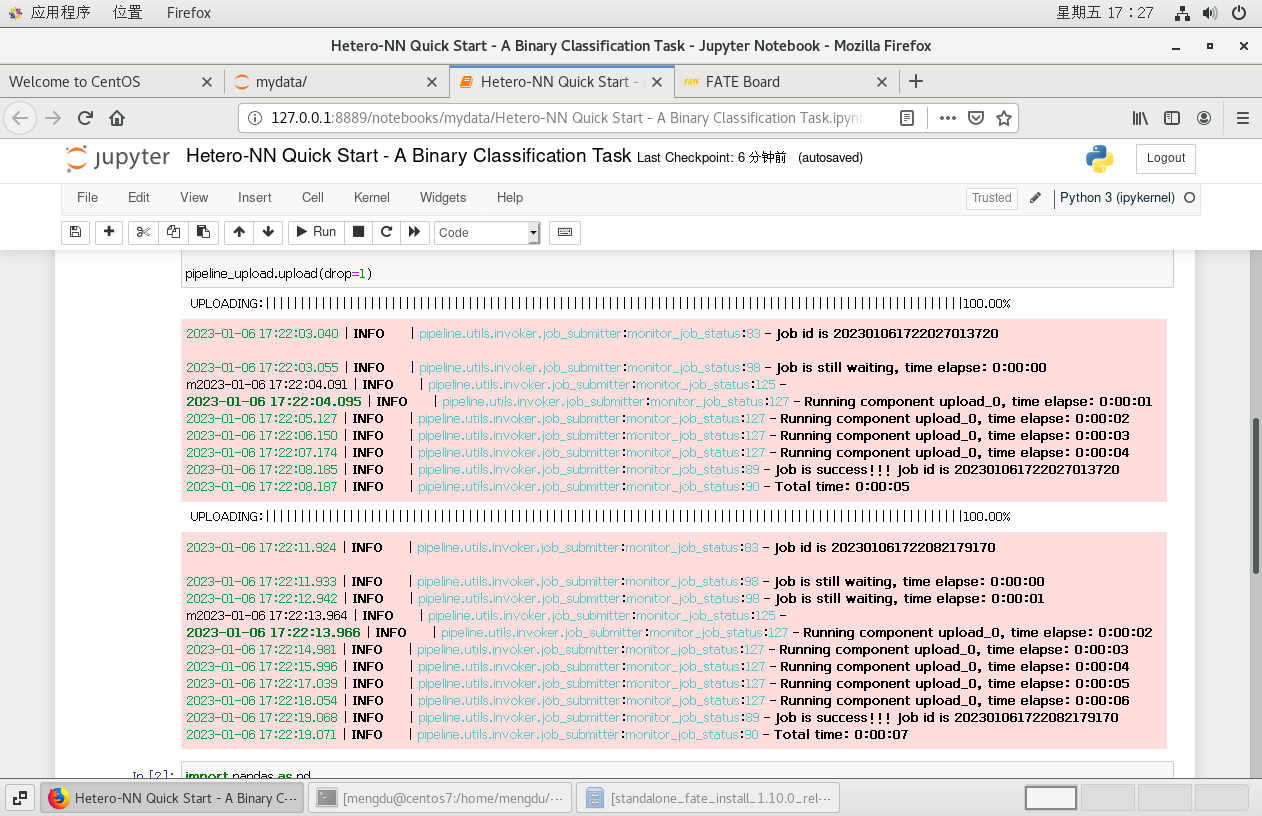Open the Kernel menu
This screenshot has width=1262, height=816.
pos(372,197)
